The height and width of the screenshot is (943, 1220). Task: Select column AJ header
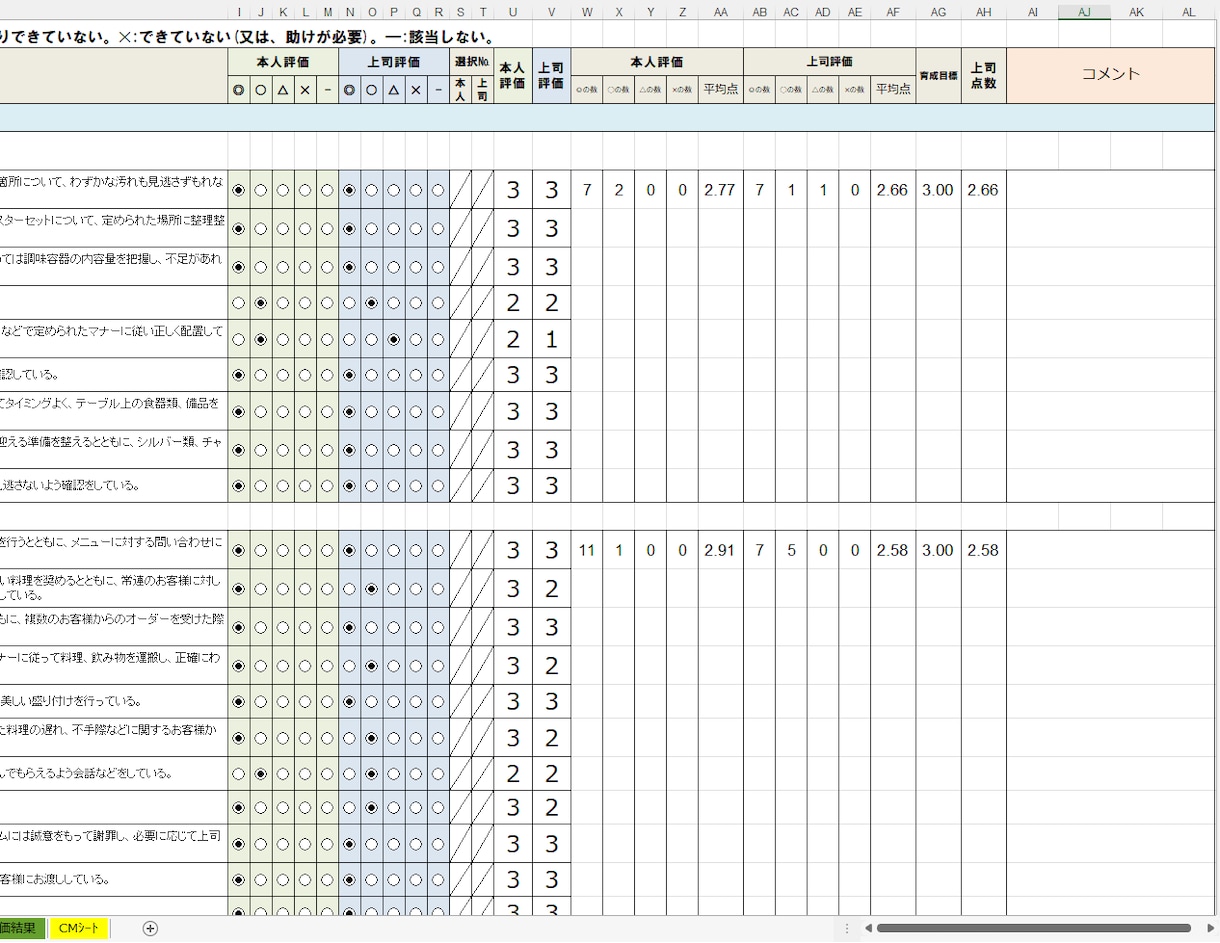coord(1084,12)
